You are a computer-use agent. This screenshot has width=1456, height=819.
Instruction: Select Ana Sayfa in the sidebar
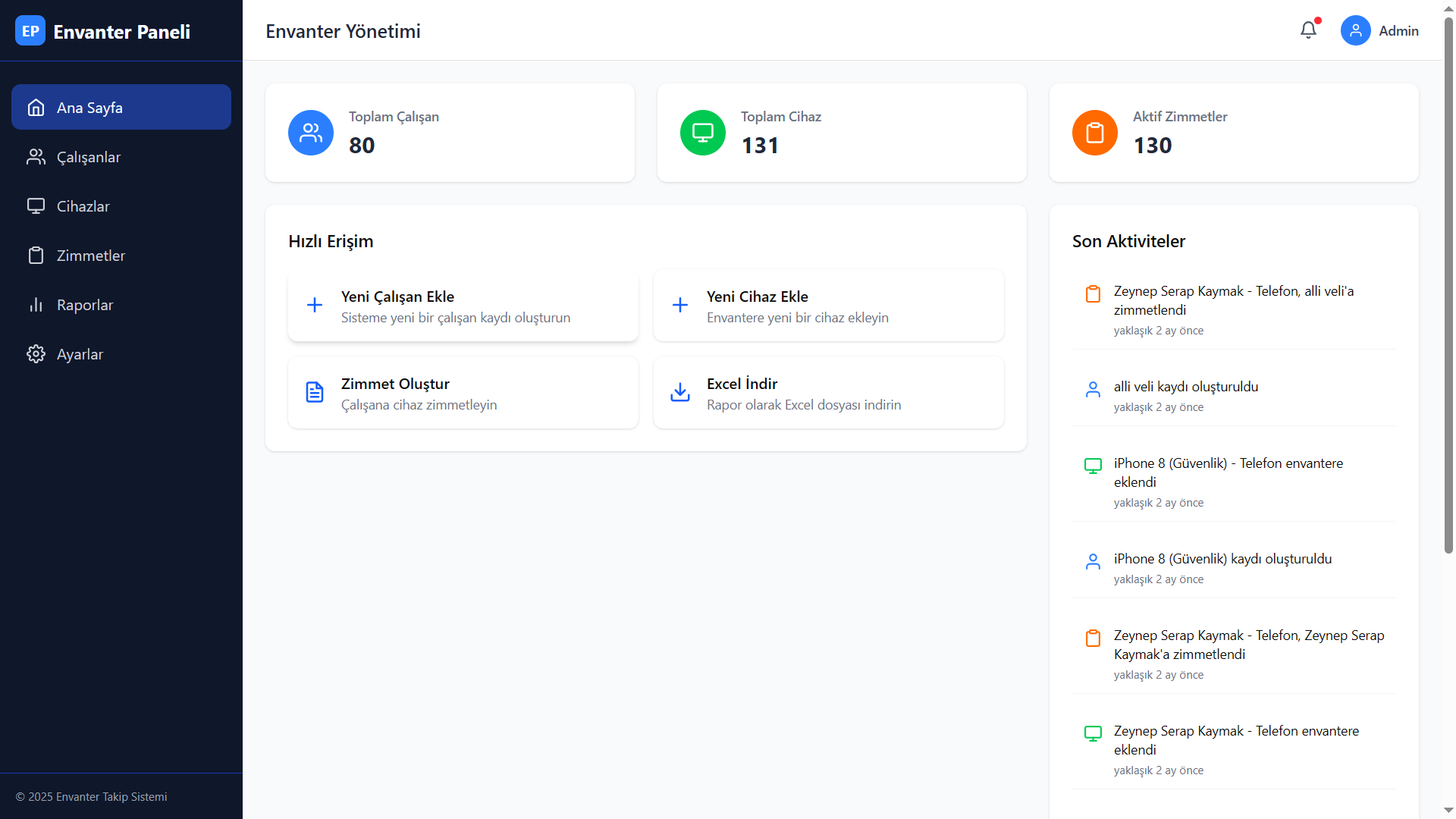click(x=89, y=108)
